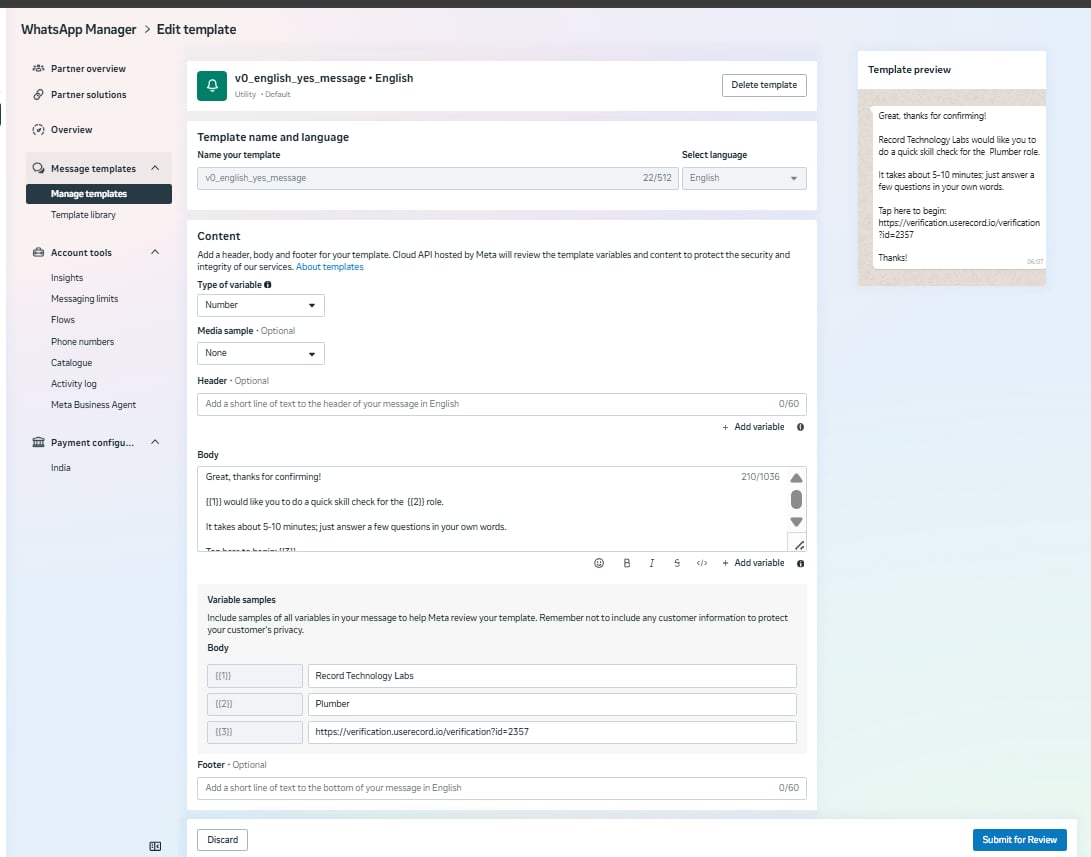This screenshot has height=857, width=1091.
Task: Open Partner overview page
Action: (88, 68)
